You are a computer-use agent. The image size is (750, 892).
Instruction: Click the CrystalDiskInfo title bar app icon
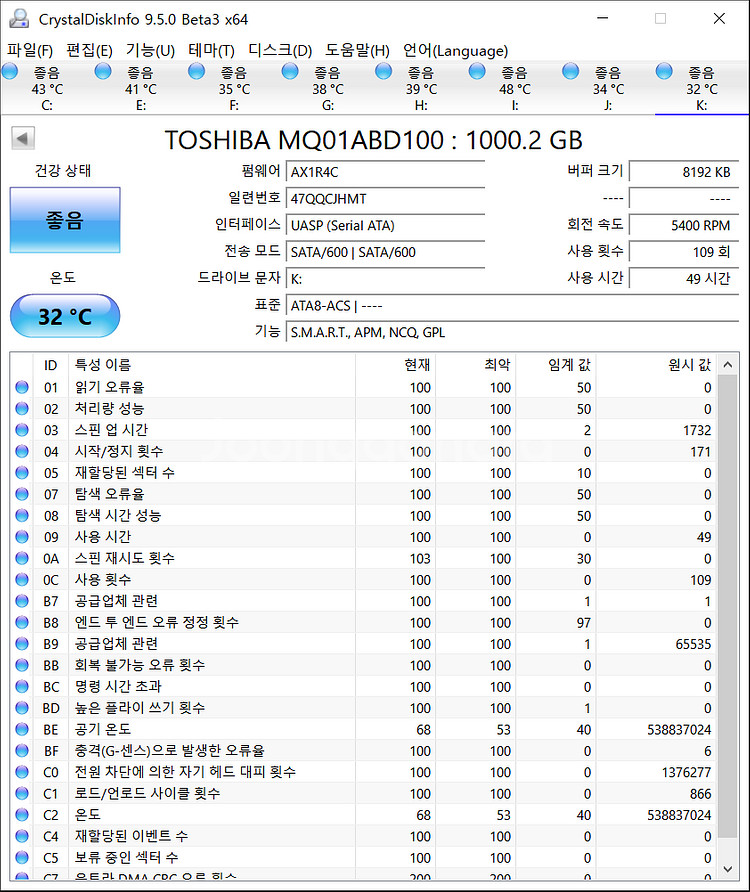[19, 19]
